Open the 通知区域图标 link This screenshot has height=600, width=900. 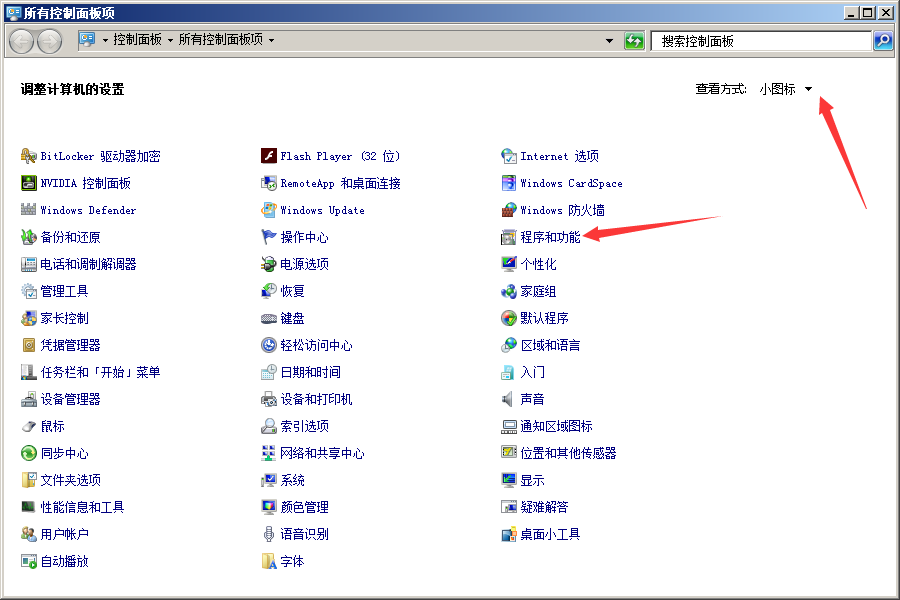point(556,426)
